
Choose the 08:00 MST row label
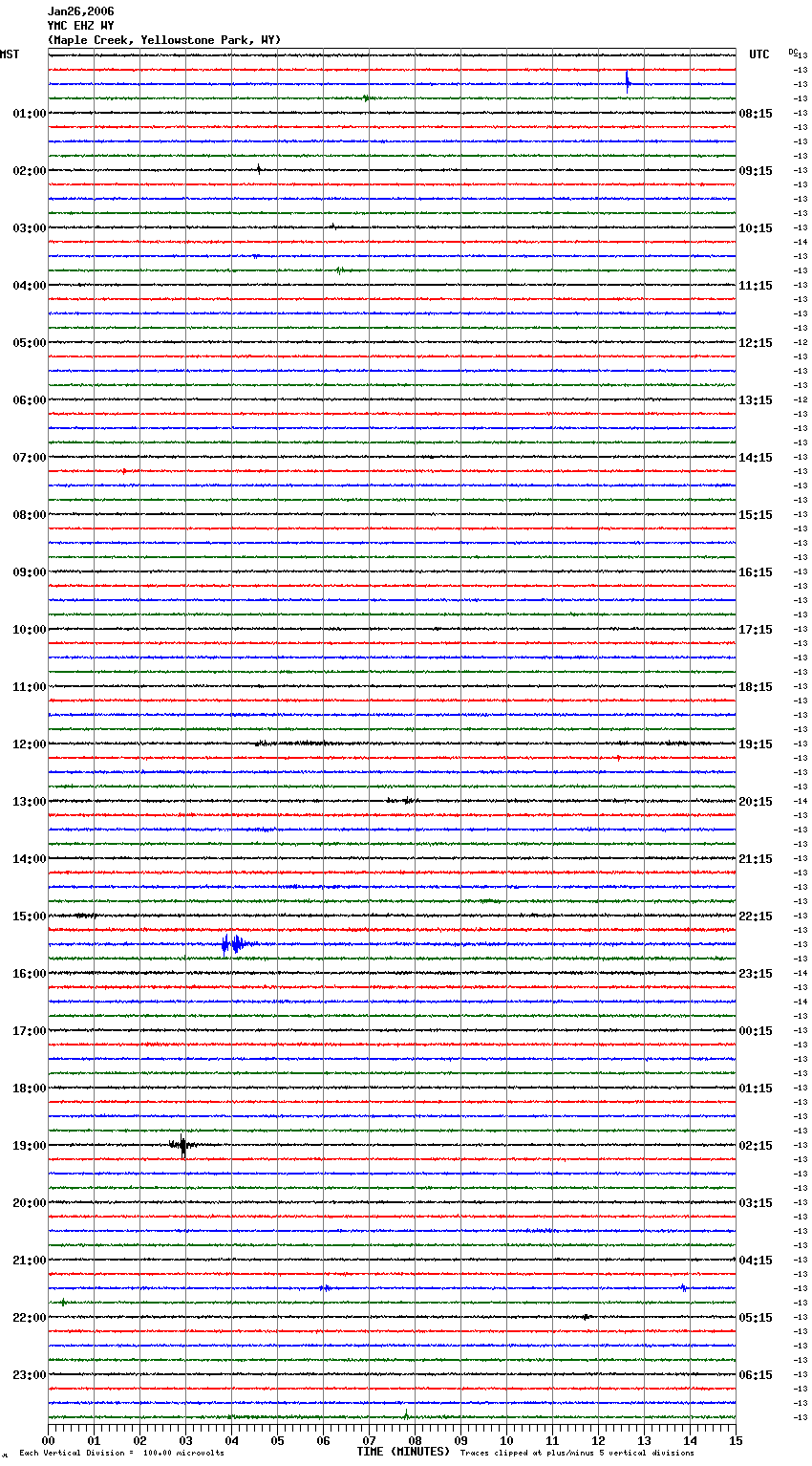click(x=29, y=515)
